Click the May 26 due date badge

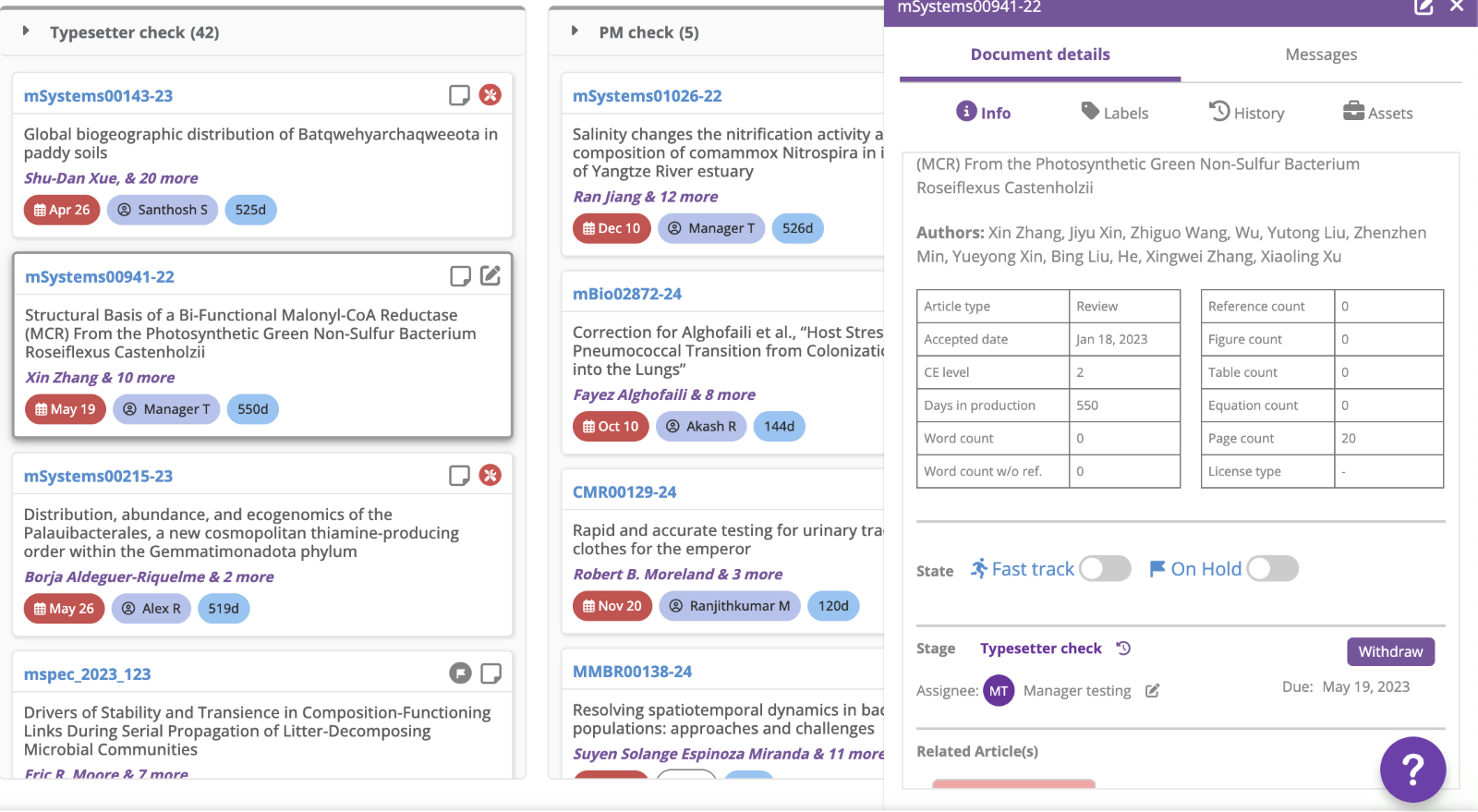pos(65,609)
